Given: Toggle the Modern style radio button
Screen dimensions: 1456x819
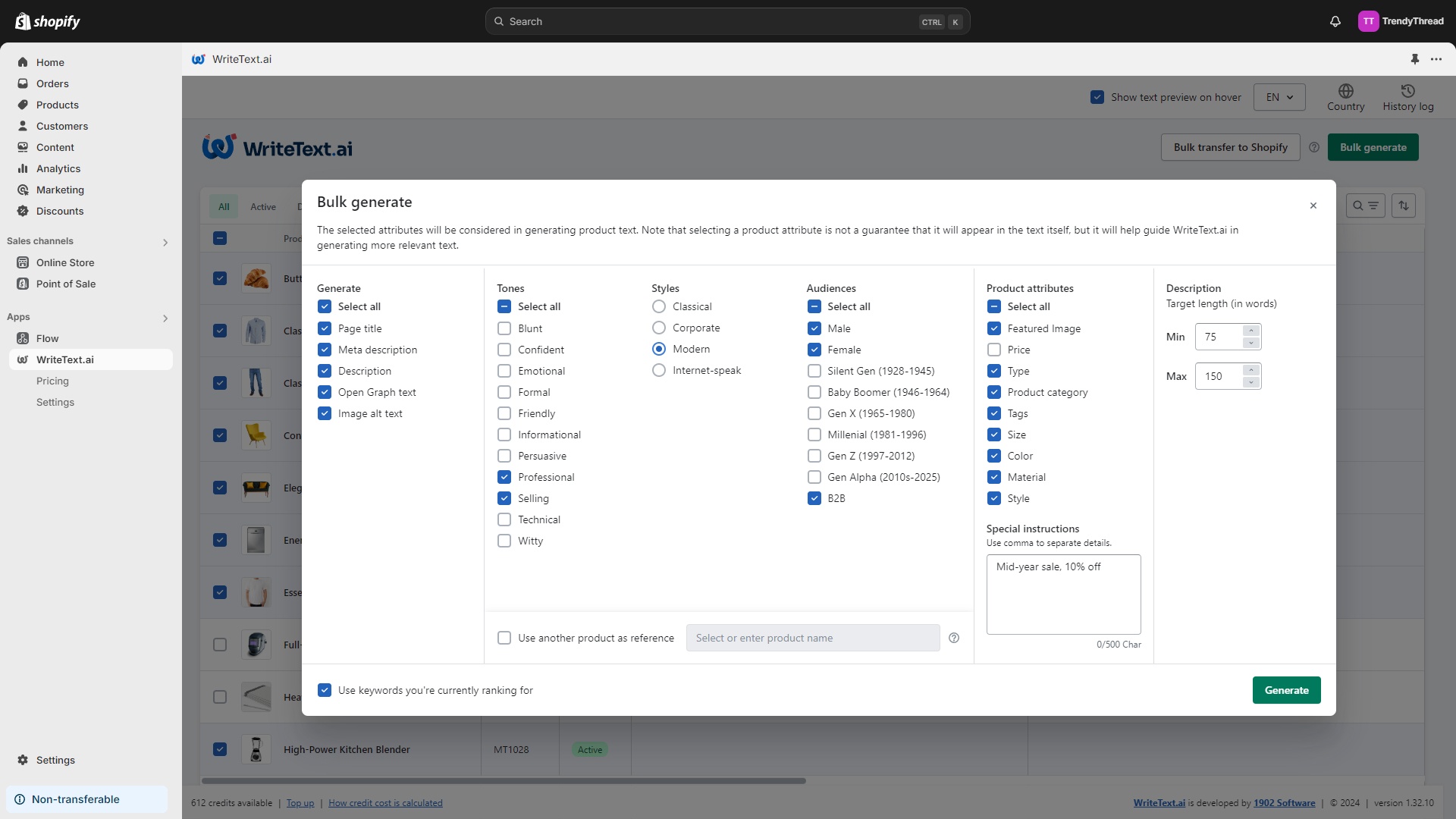Looking at the screenshot, I should 659,348.
